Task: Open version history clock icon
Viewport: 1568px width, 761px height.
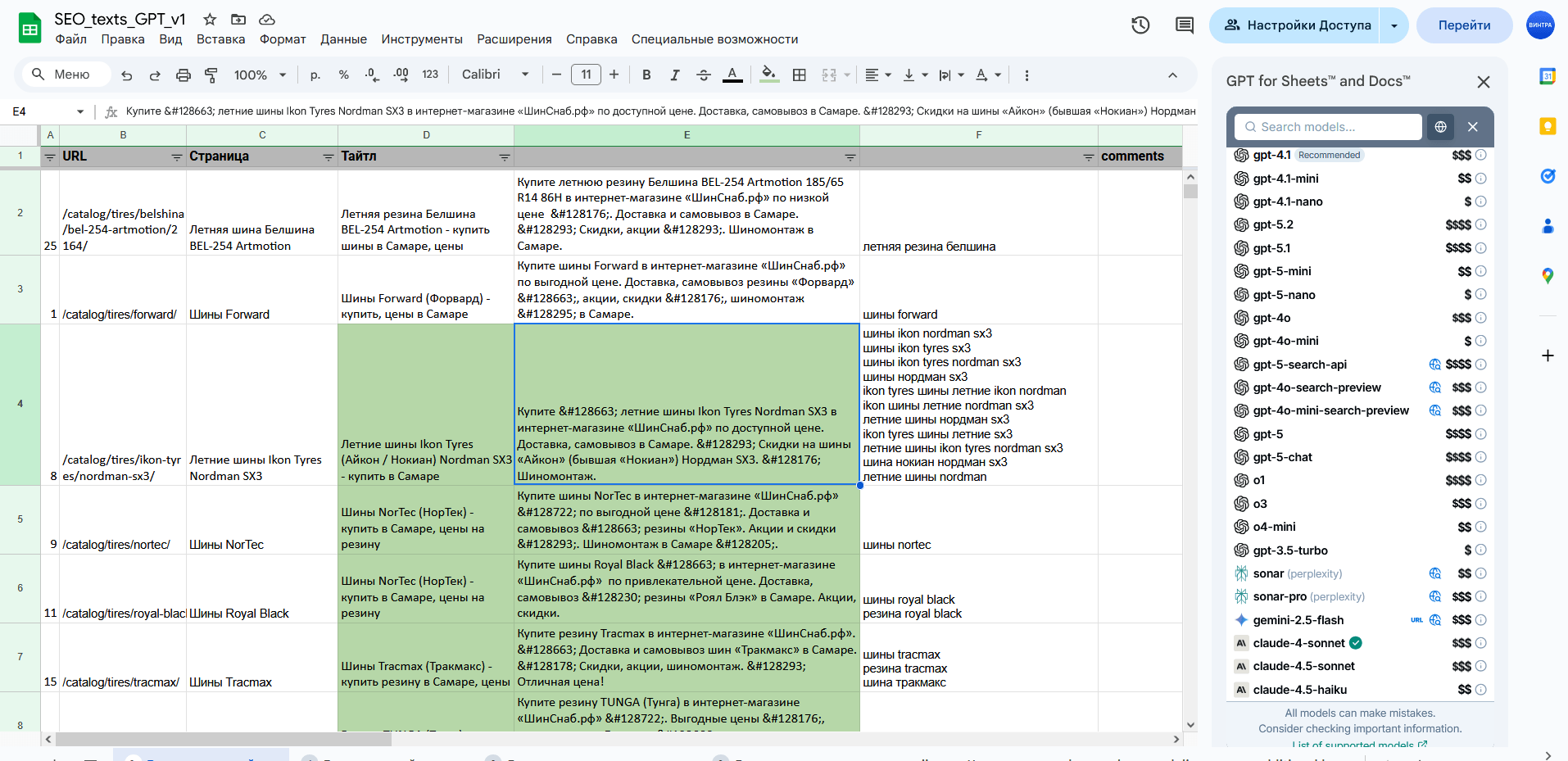Action: (1140, 25)
